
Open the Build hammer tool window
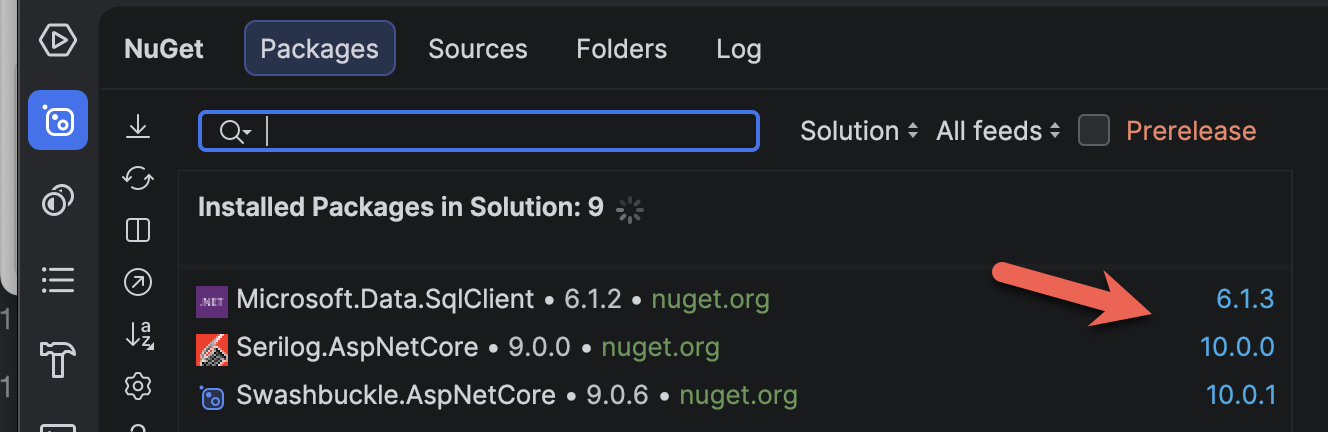pos(57,358)
